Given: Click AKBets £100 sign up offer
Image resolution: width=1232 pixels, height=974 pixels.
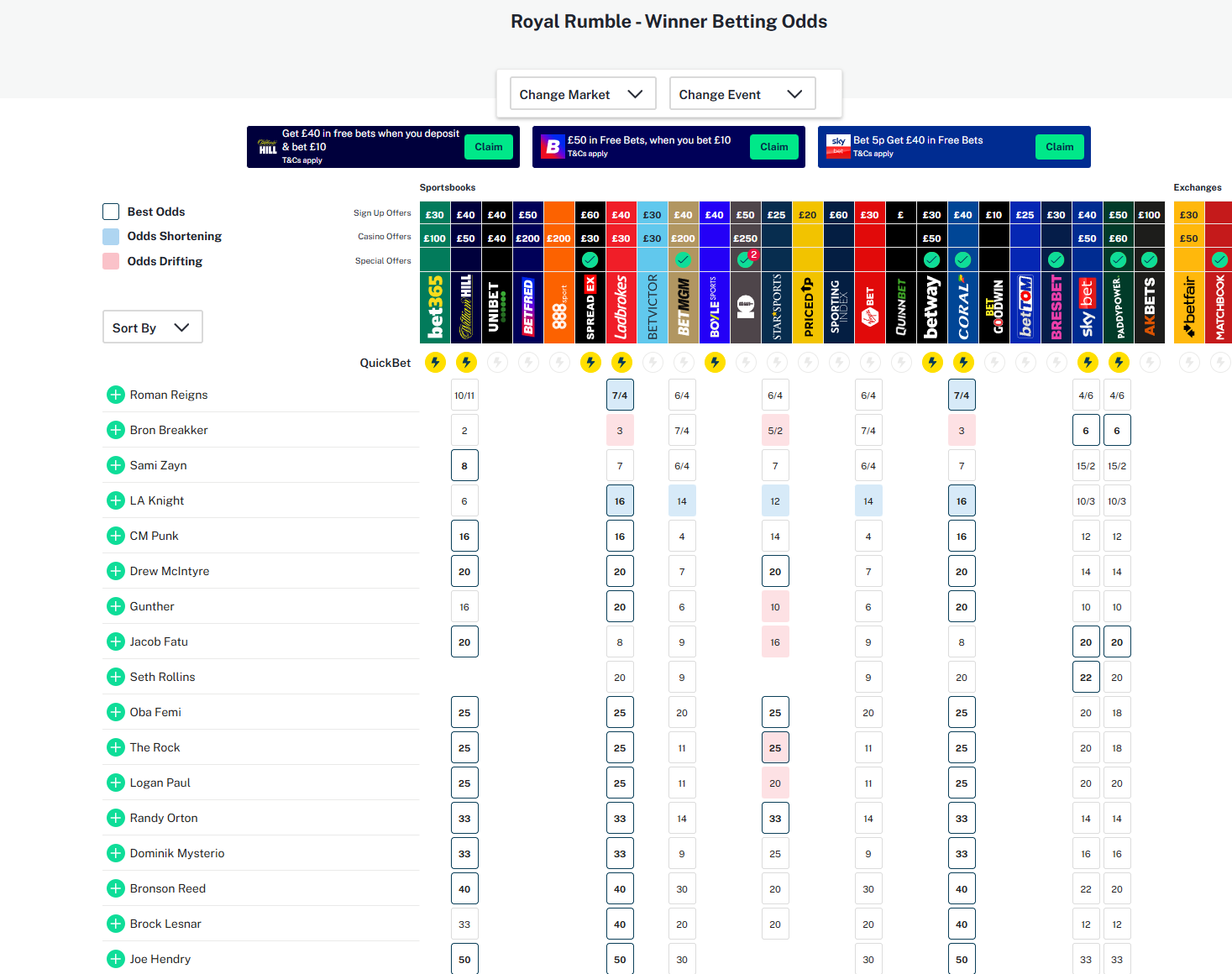Looking at the screenshot, I should tap(1150, 214).
